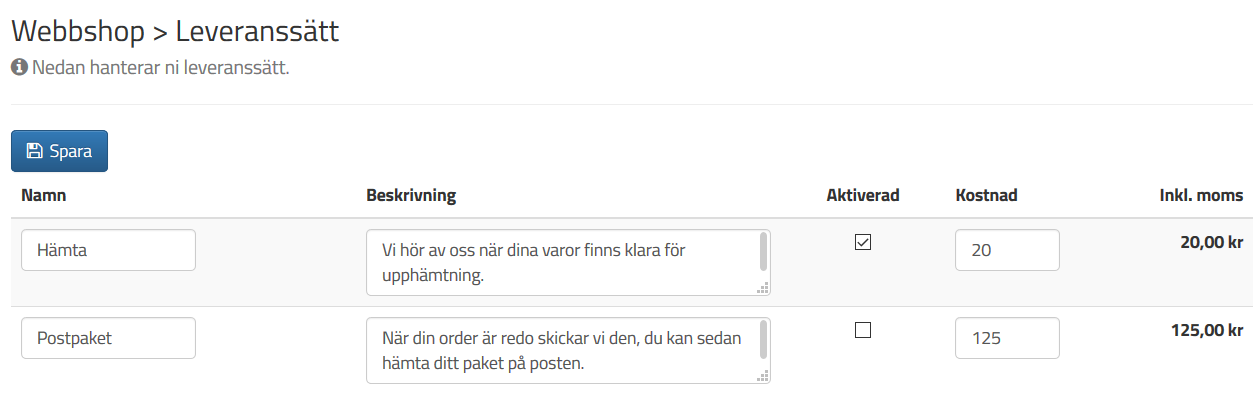This screenshot has height=393, width=1257.
Task: Click the Inkl. moms column header
Action: pyautogui.click(x=1201, y=196)
